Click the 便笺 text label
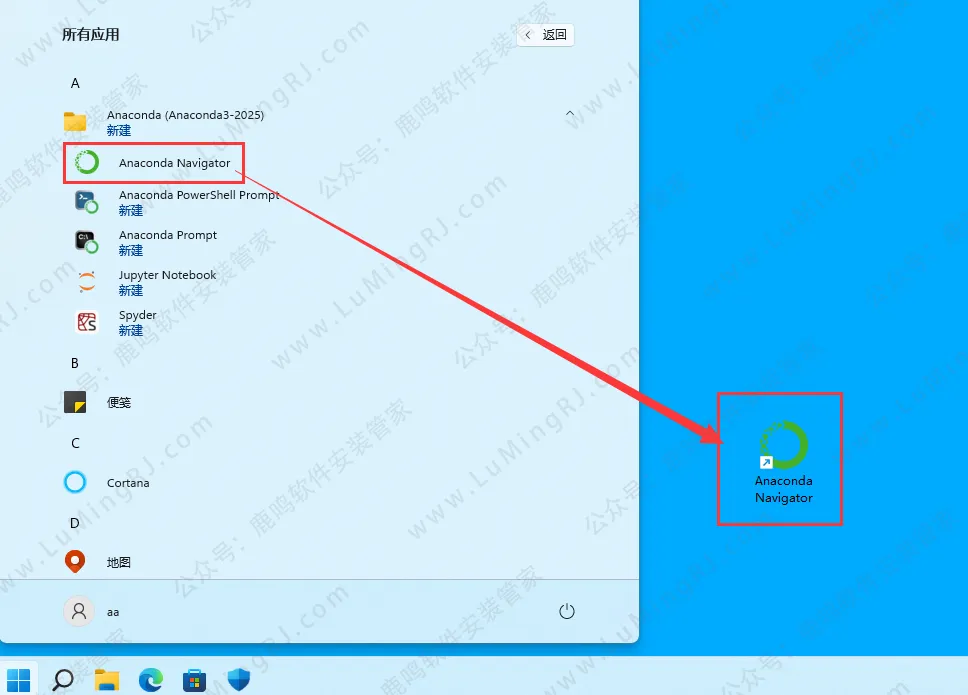The height and width of the screenshot is (695, 968). (119, 402)
